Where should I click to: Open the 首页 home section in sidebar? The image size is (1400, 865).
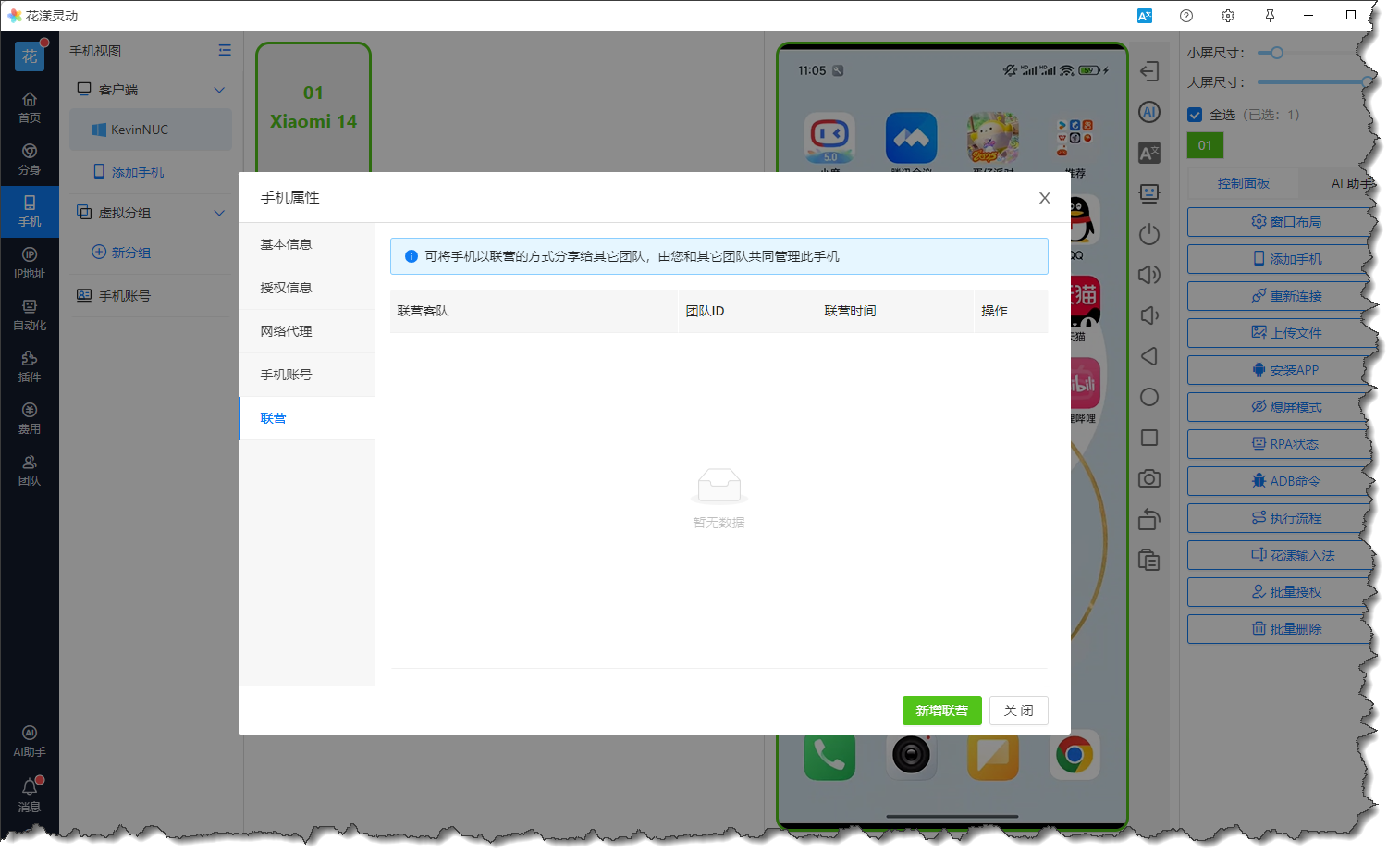(x=30, y=107)
